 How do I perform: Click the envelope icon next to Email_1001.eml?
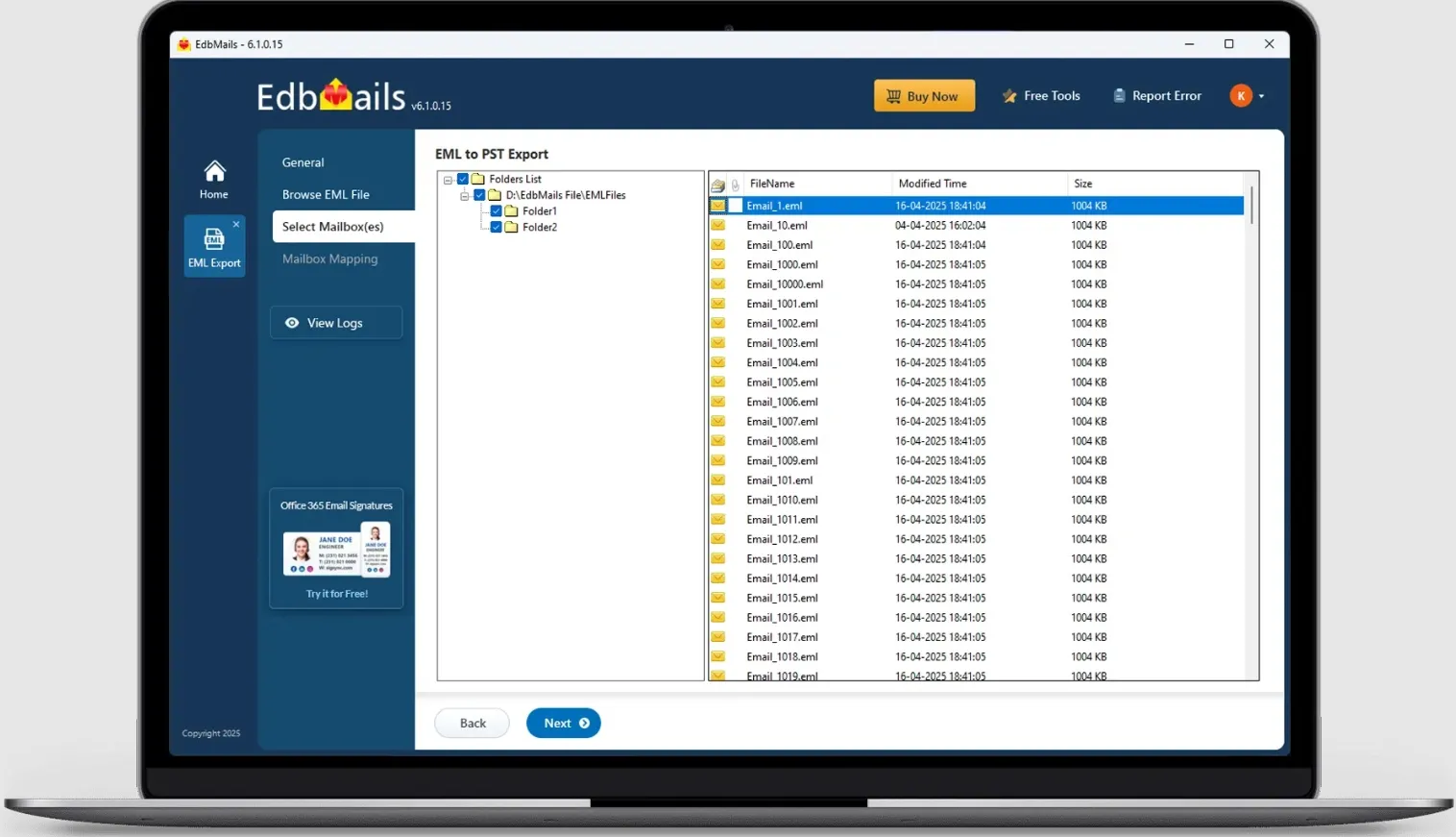coord(717,304)
